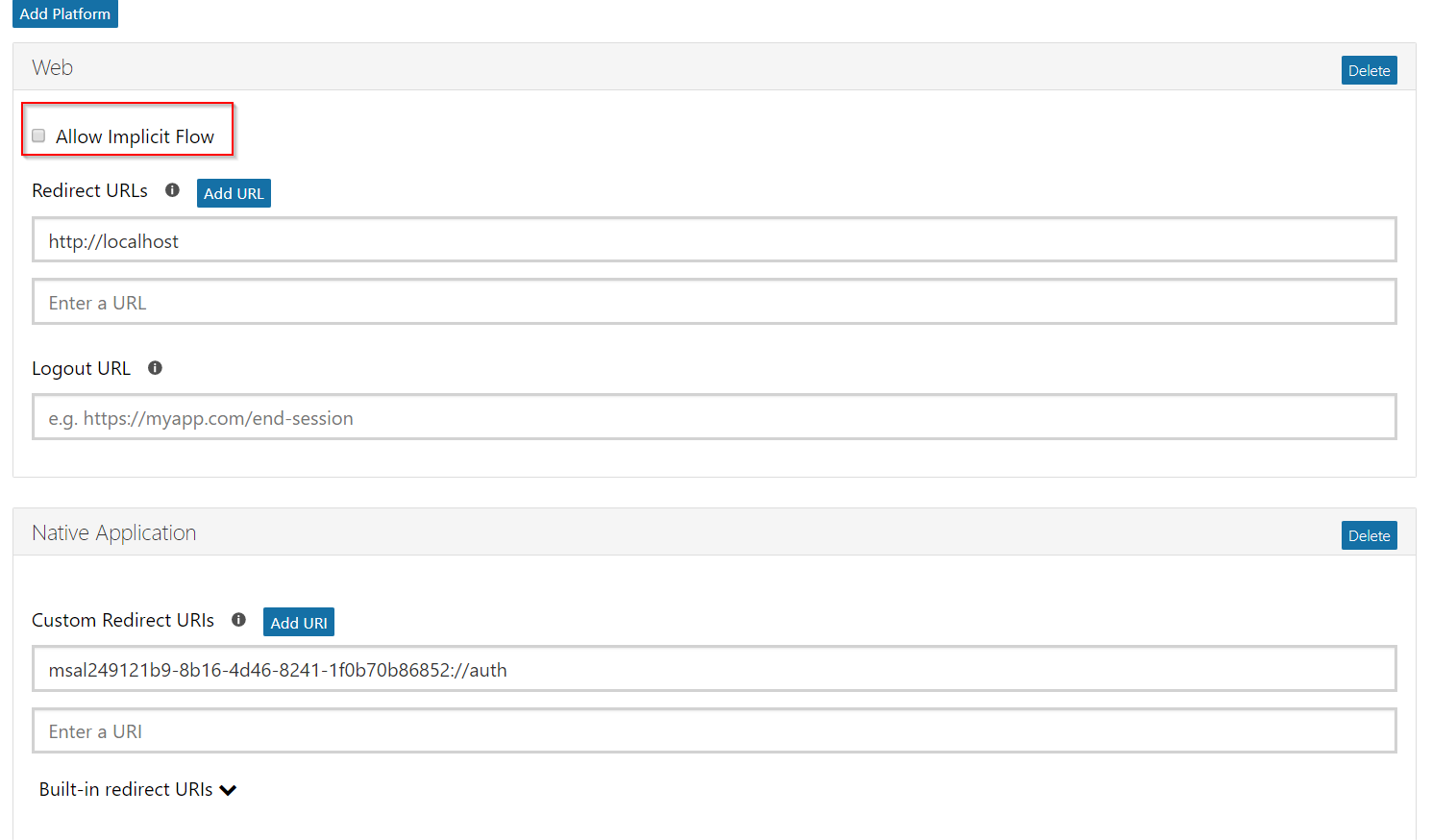Open info tooltip for Custom Redirect URIs
Viewport: 1432px width, 840px height.
click(x=238, y=620)
